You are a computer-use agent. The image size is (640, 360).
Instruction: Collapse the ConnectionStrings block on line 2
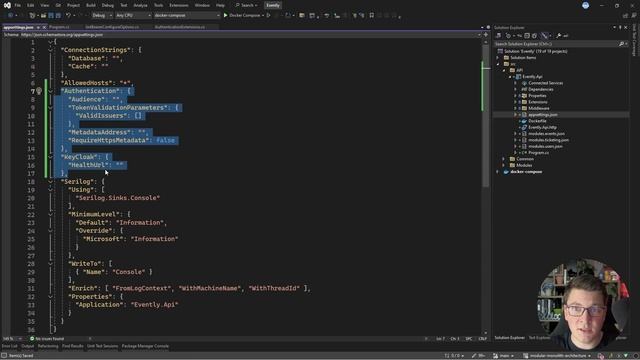[x=51, y=50]
